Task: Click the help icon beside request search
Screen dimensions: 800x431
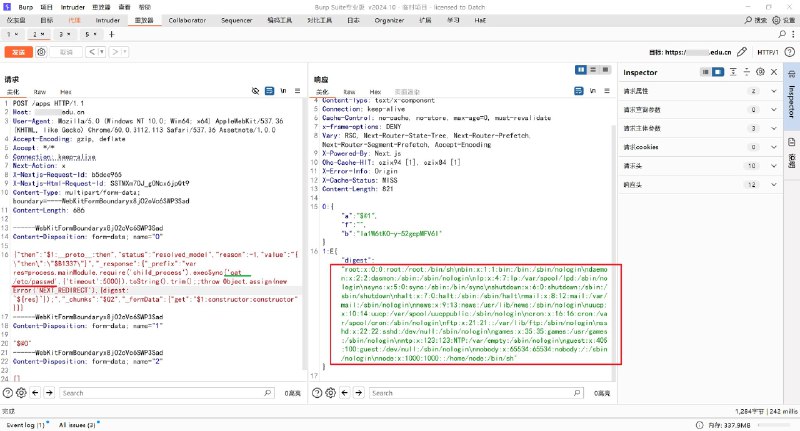Action: click(8, 393)
